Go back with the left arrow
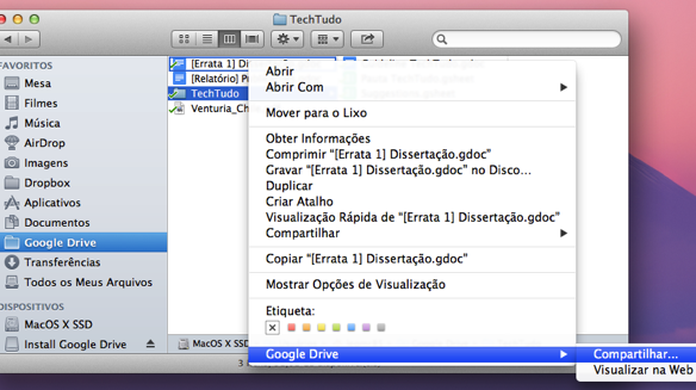696x390 pixels. point(8,39)
